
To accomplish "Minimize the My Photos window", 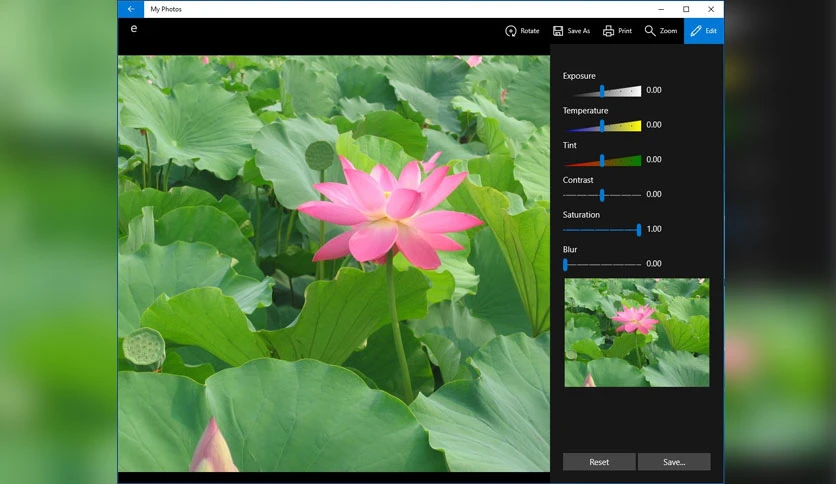I will pyautogui.click(x=661, y=9).
